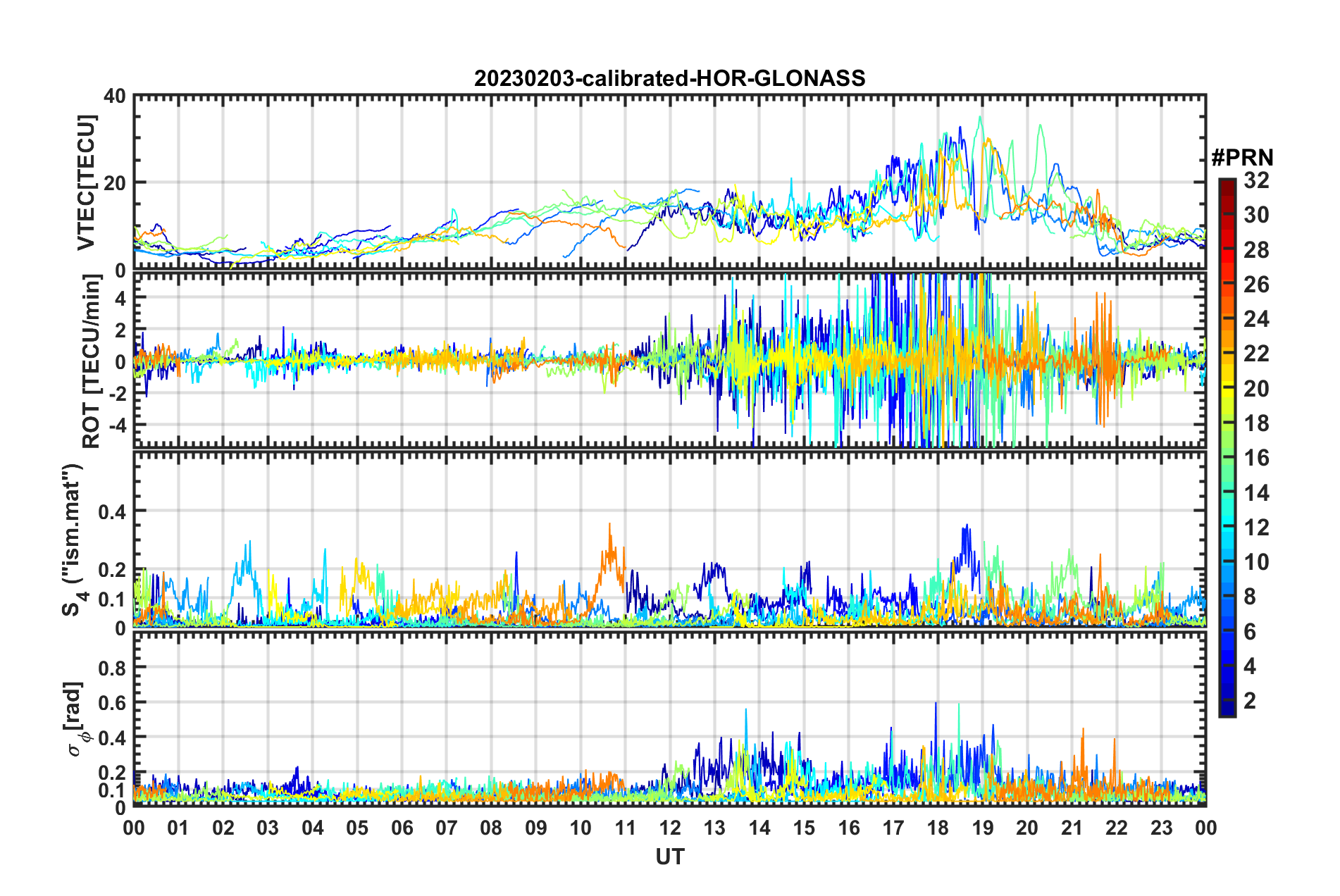Click hour 13 on the UT axis

714,828
